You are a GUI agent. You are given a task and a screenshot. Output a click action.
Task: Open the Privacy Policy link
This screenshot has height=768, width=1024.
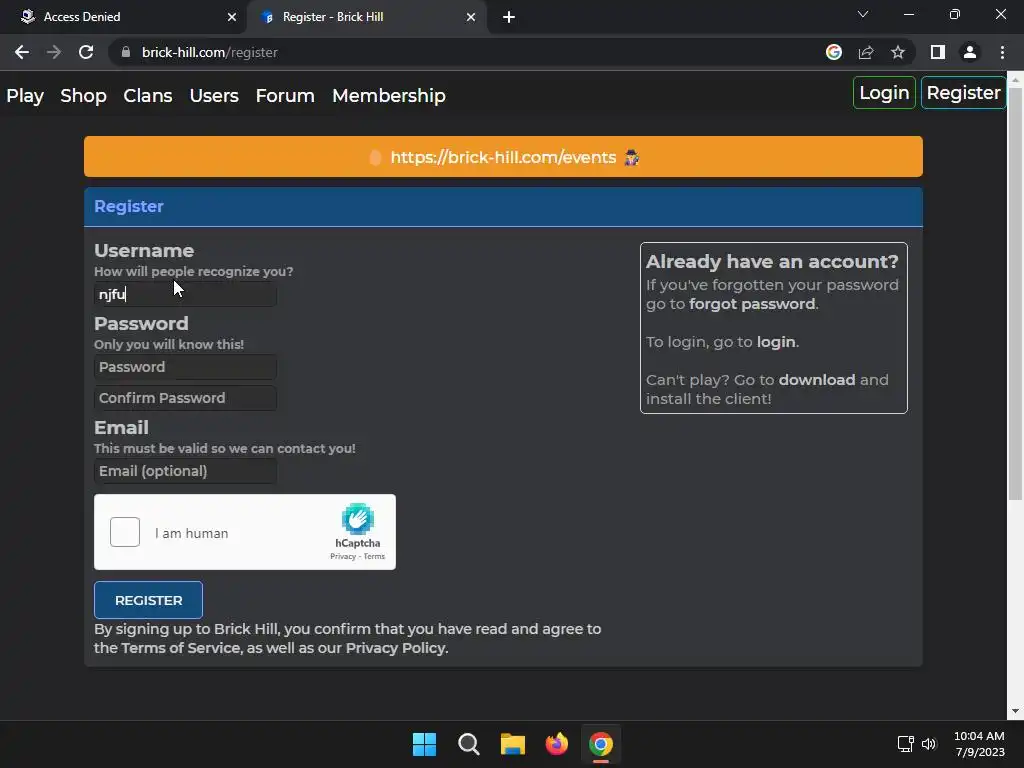(395, 648)
